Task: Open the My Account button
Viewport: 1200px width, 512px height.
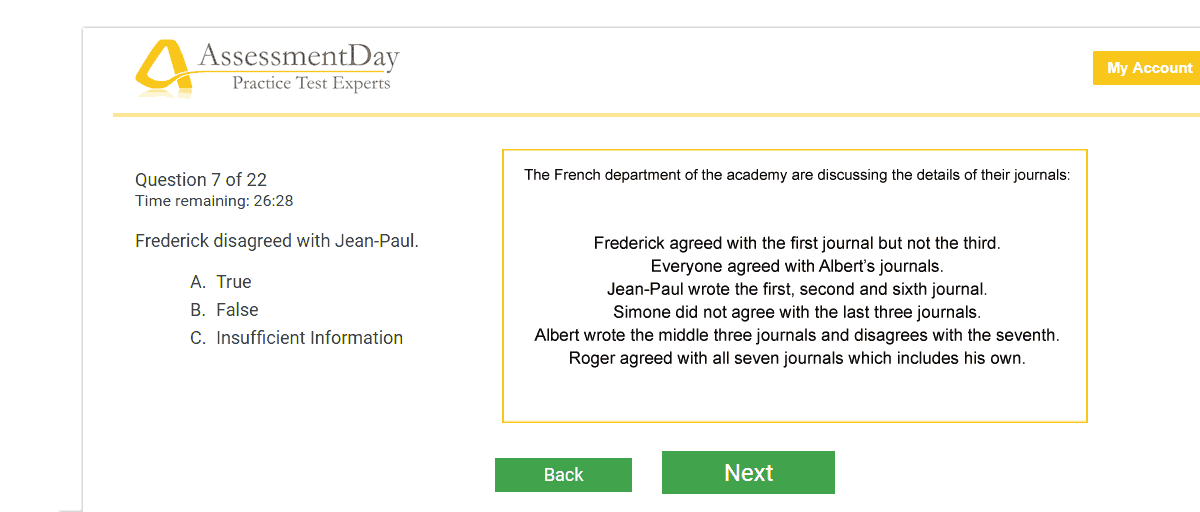Action: tap(1149, 68)
